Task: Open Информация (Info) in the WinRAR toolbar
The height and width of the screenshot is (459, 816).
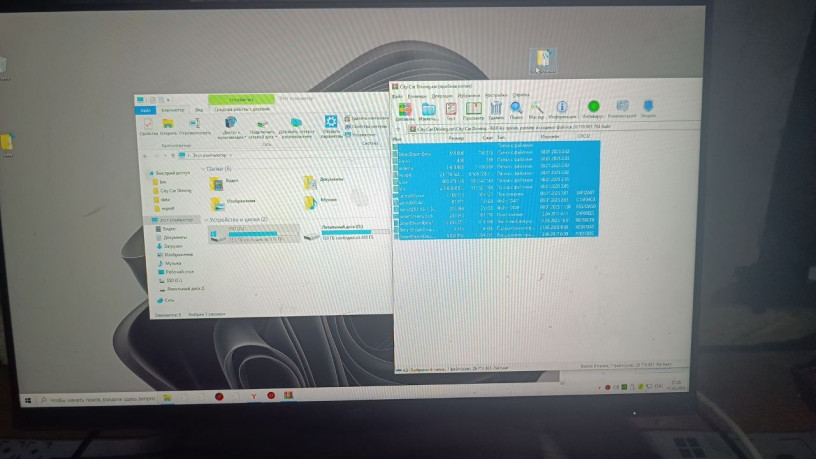Action: coord(562,109)
